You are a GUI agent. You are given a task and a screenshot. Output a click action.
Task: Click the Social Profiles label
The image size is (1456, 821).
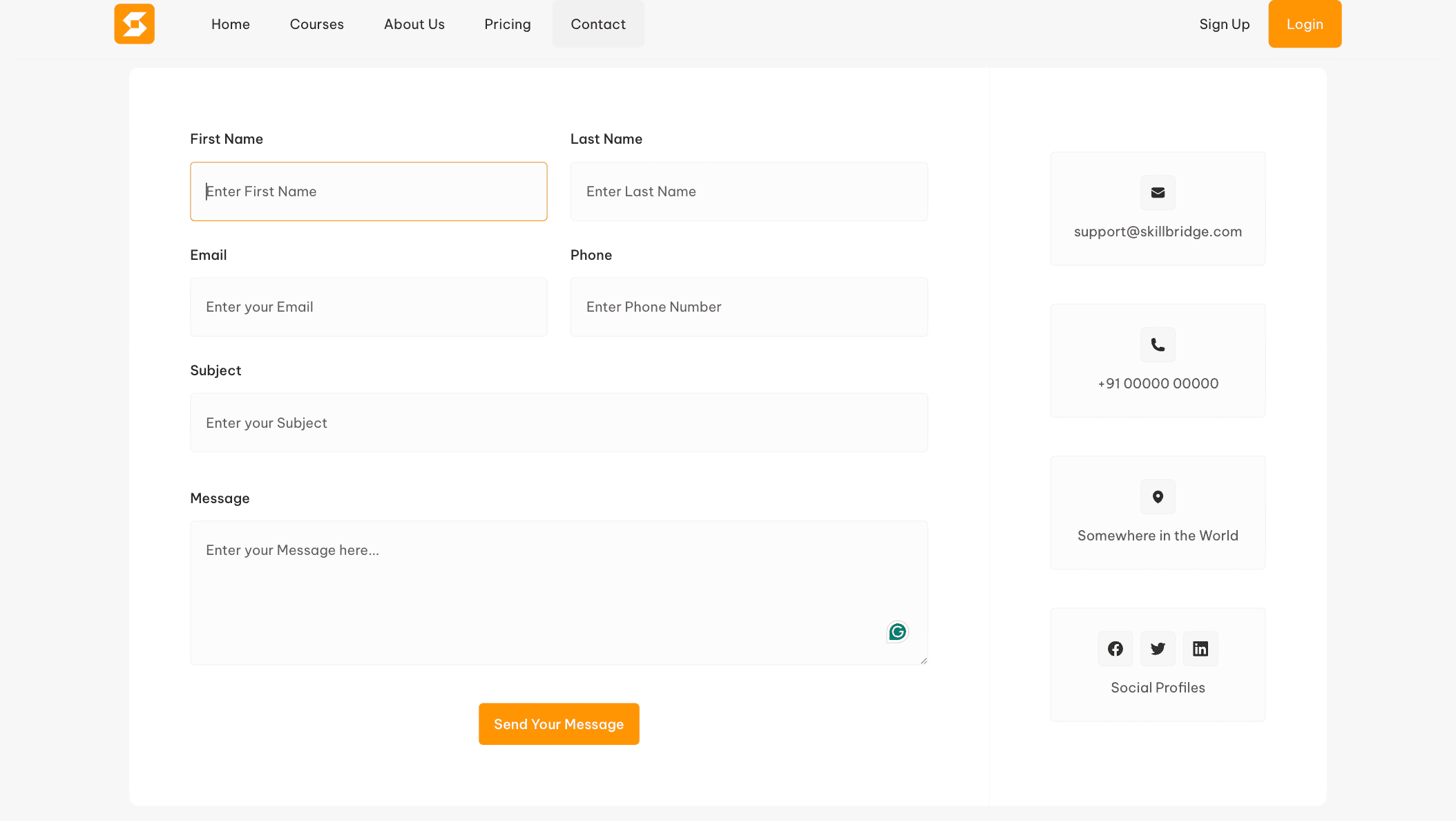1158,688
